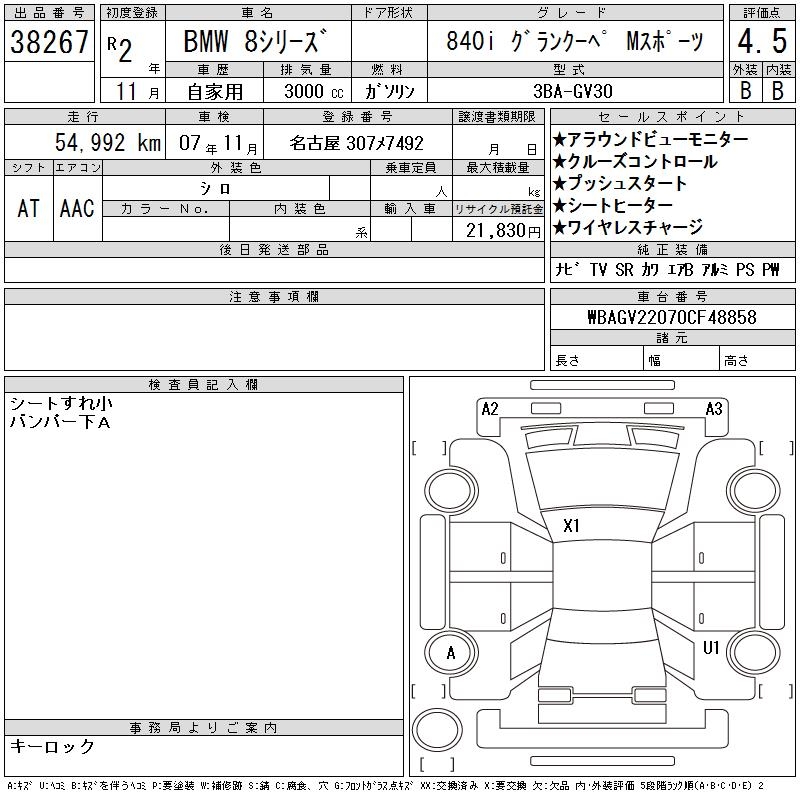800x800 pixels.
Task: Click the registration number 名古屋 307メ7492
Action: tap(357, 143)
